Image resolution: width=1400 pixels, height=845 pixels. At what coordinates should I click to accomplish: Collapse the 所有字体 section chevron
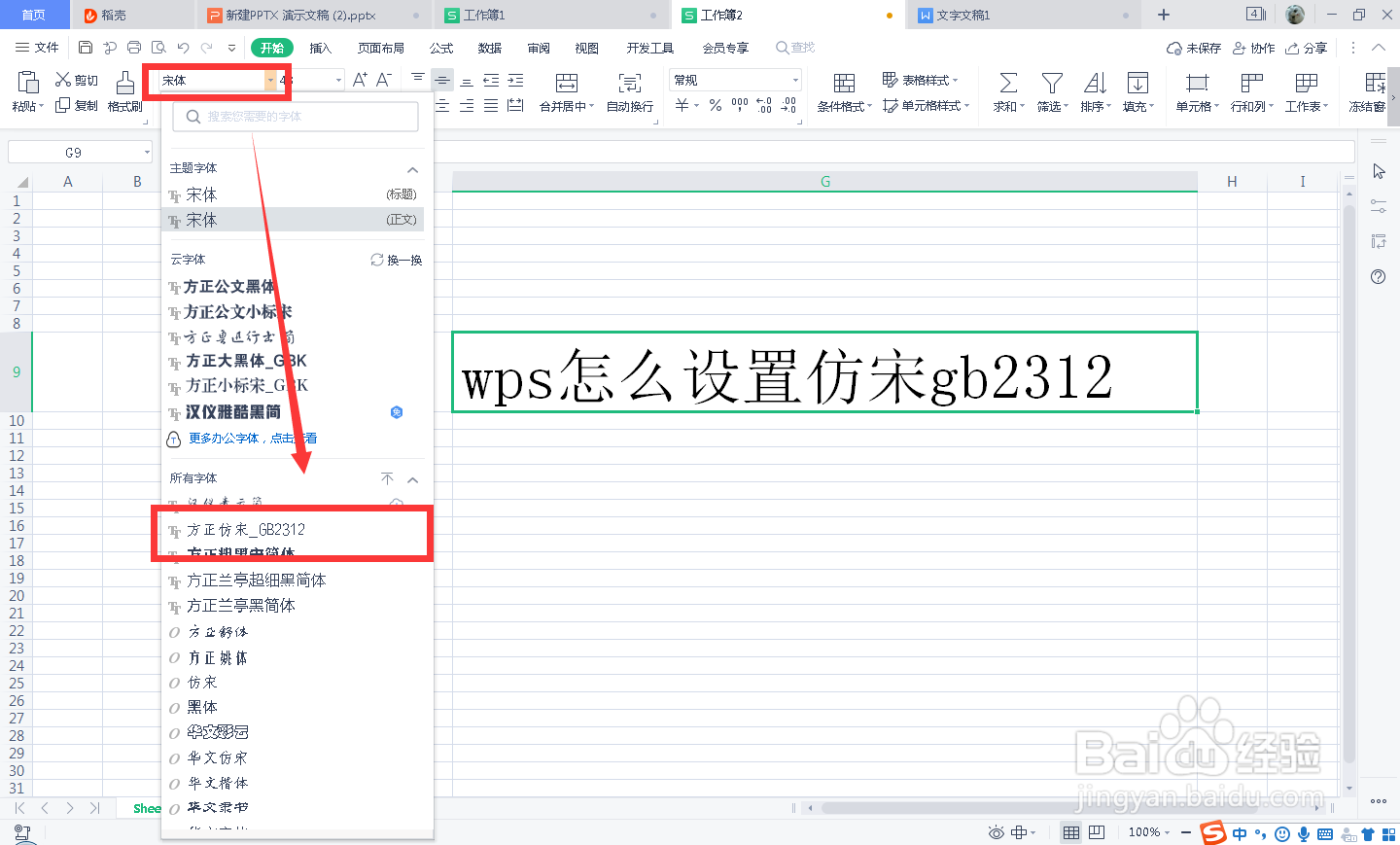pos(412,479)
